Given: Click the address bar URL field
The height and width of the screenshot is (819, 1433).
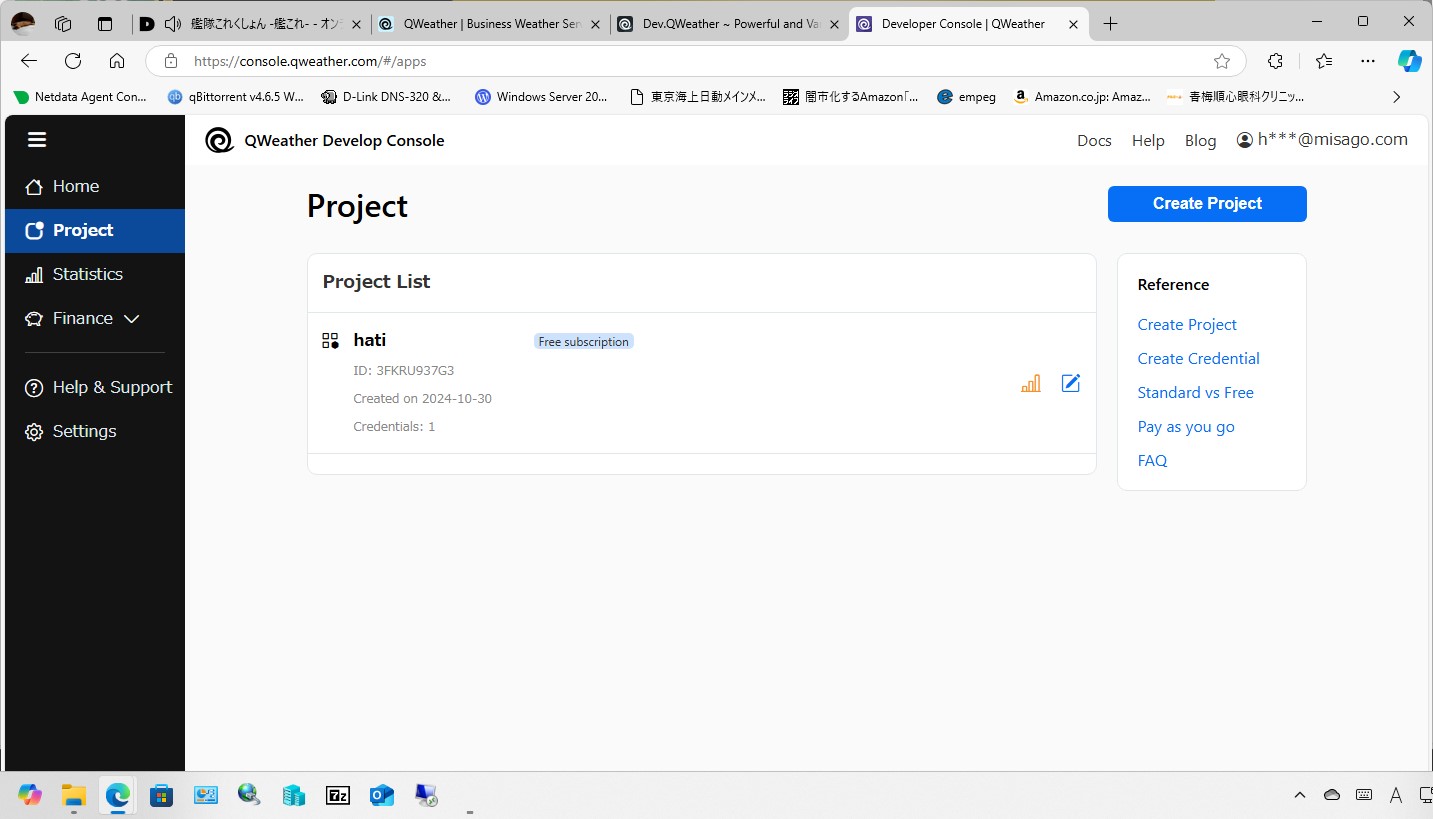Looking at the screenshot, I should coord(695,61).
